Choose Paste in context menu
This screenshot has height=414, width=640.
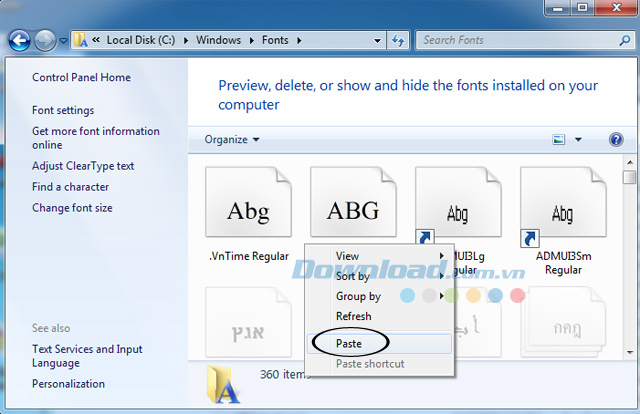pos(380,344)
